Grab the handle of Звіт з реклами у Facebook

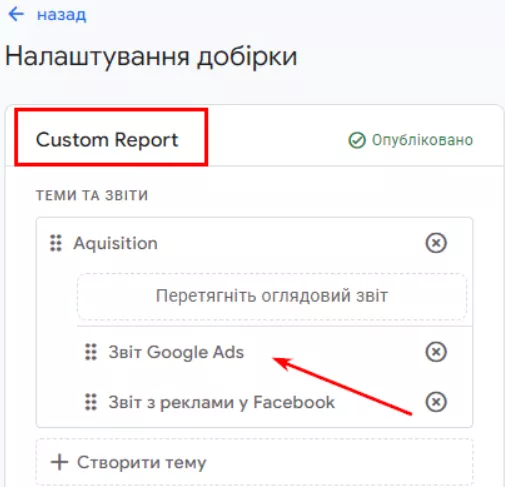(x=91, y=402)
